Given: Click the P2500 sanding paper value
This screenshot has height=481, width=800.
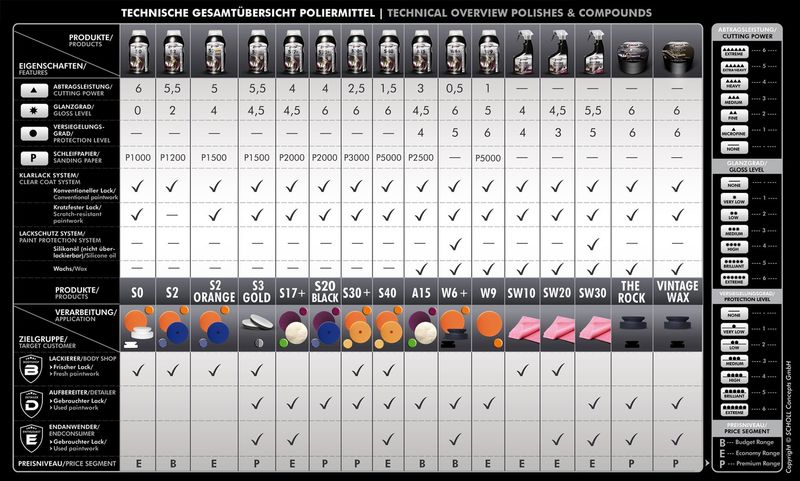Looking at the screenshot, I should coord(421,158).
